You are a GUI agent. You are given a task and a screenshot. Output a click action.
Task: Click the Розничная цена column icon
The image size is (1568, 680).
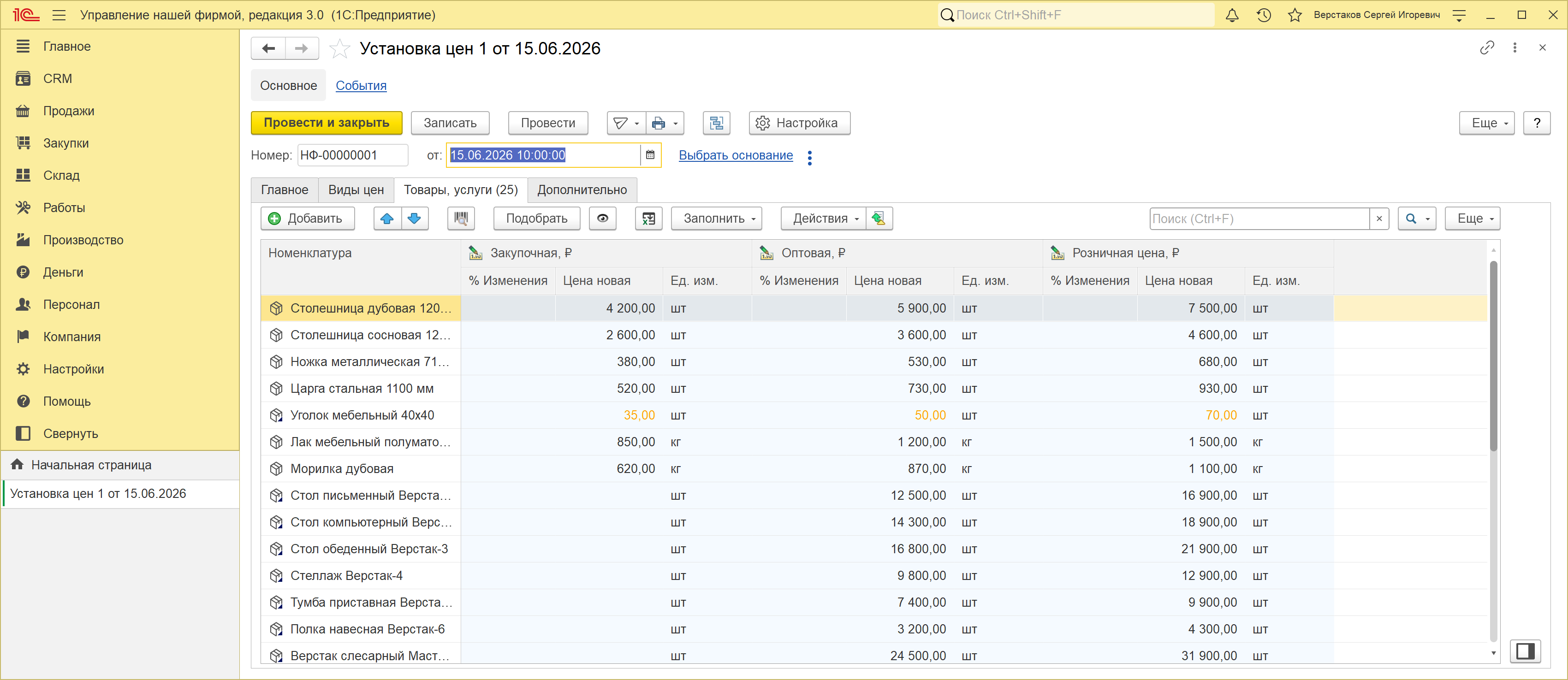pos(1058,254)
